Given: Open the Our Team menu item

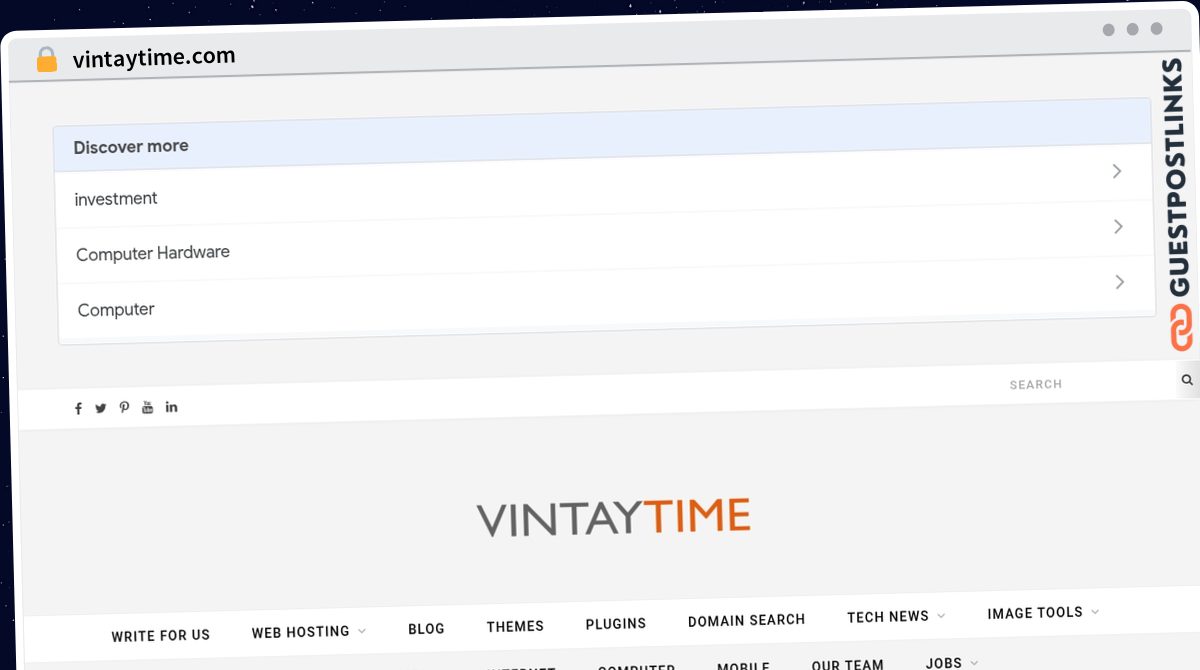Looking at the screenshot, I should (x=848, y=665).
